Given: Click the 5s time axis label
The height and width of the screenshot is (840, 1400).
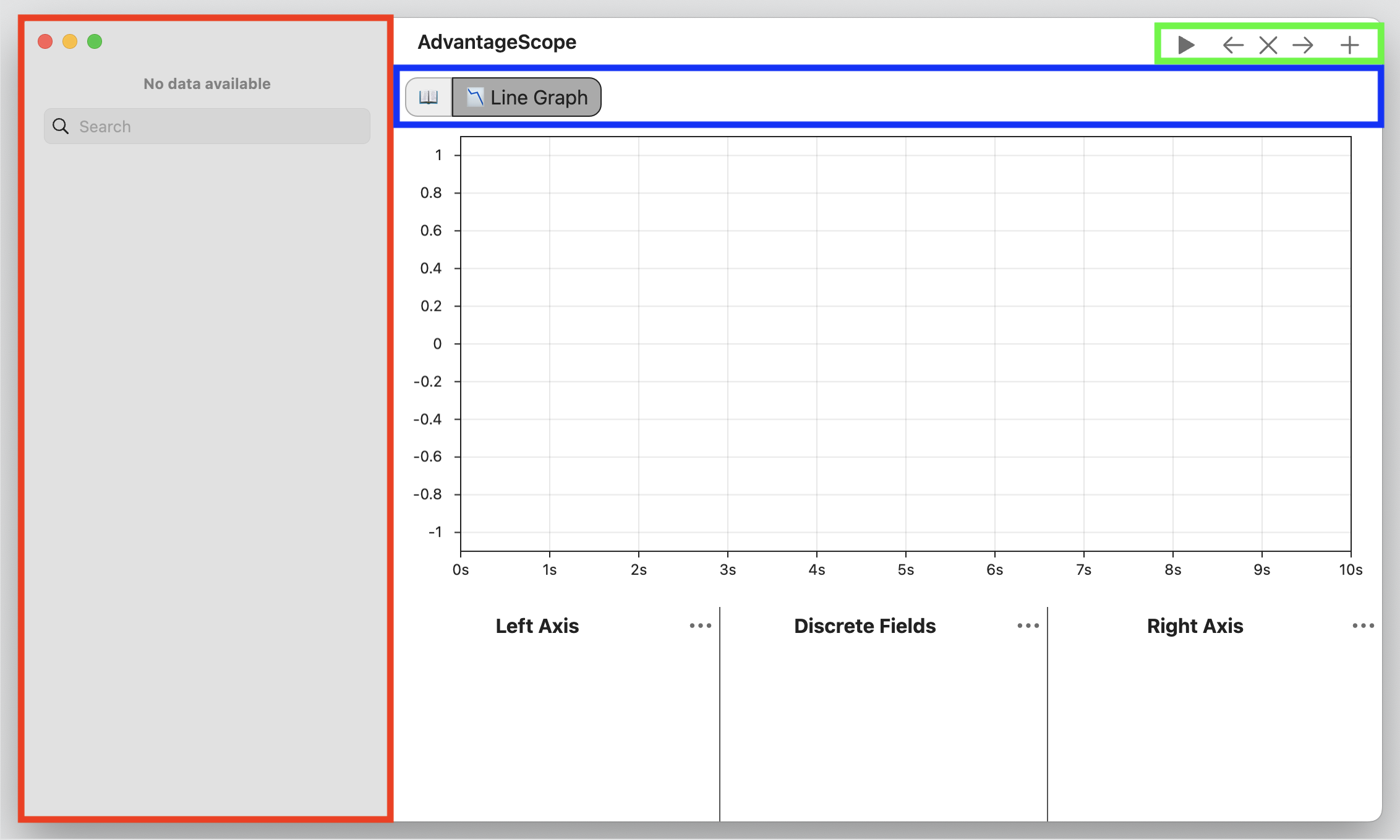Looking at the screenshot, I should click(x=906, y=570).
